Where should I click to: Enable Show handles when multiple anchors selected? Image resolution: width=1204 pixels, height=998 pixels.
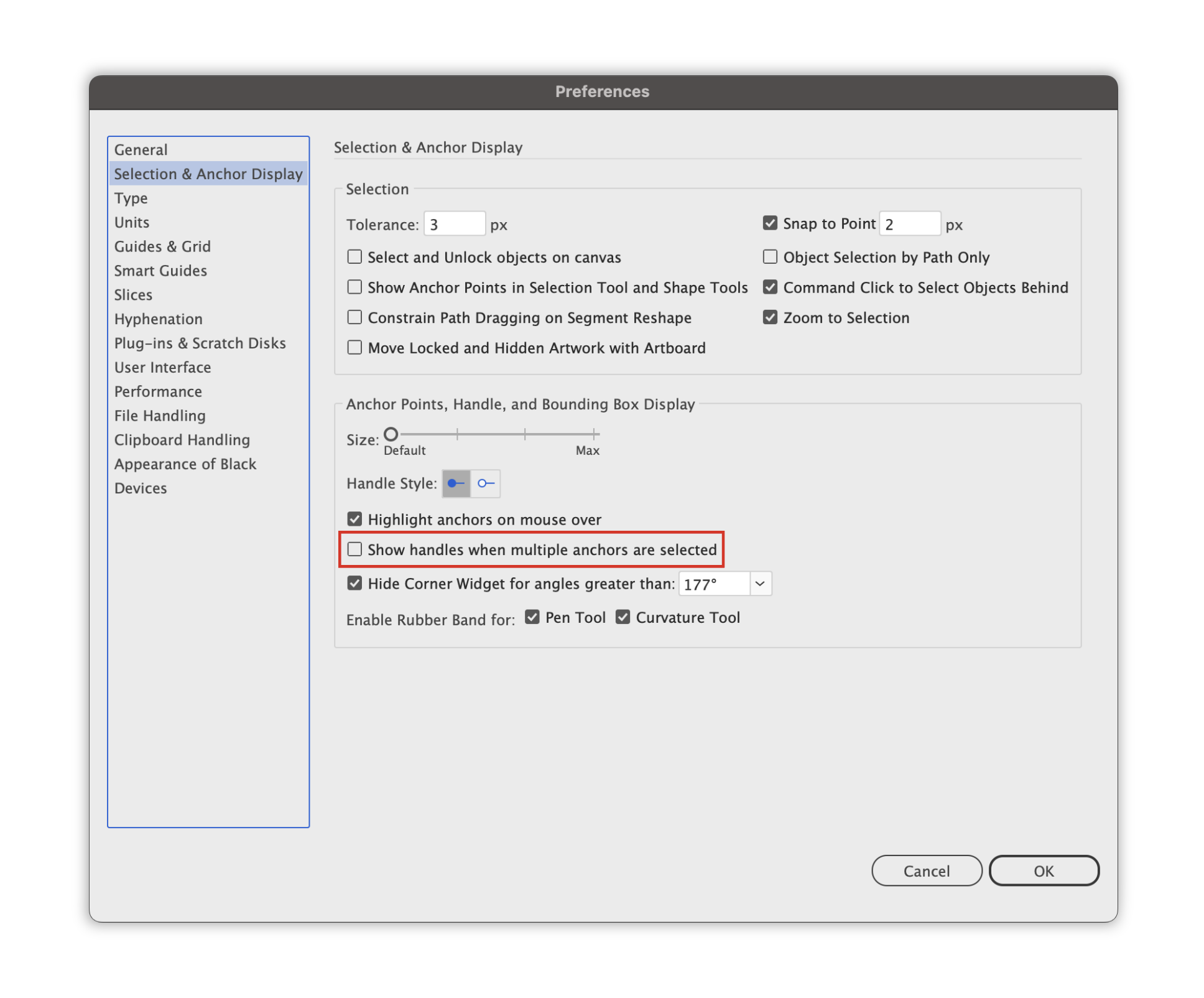[x=354, y=549]
